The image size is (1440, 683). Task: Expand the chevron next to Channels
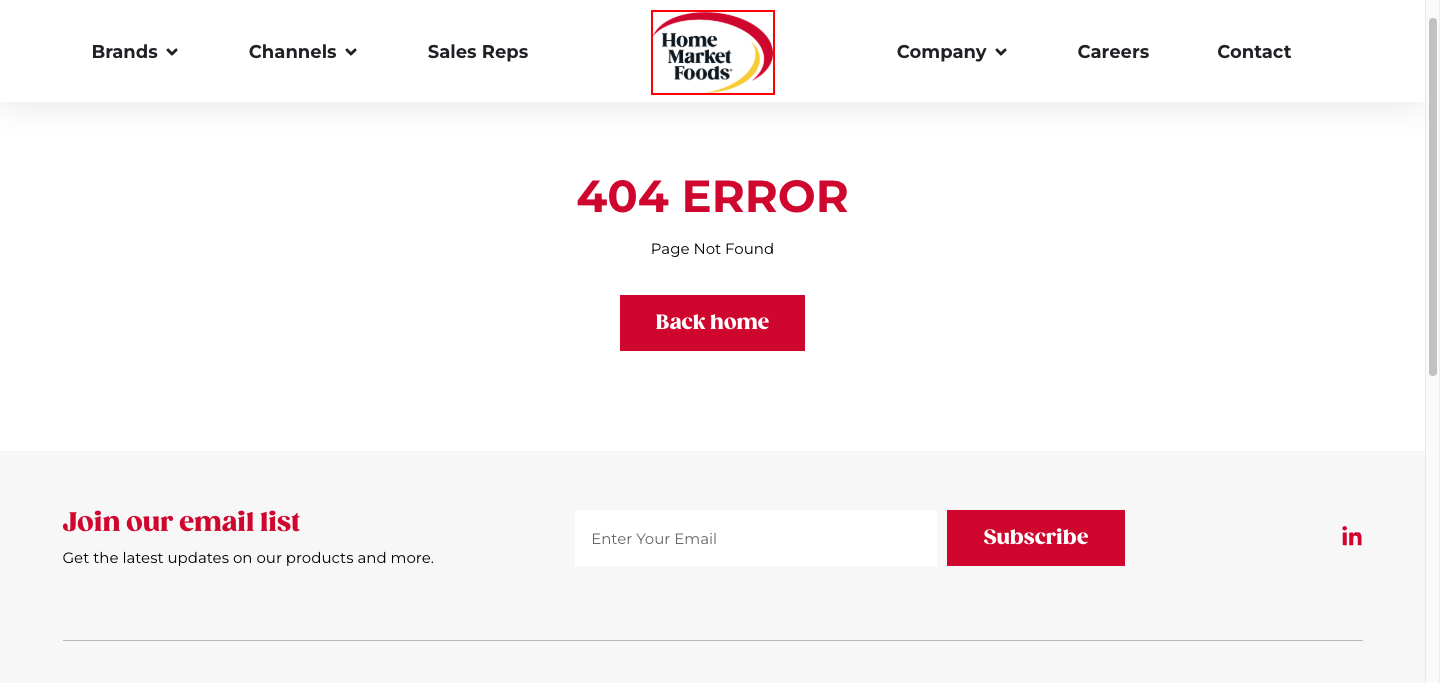click(x=351, y=52)
